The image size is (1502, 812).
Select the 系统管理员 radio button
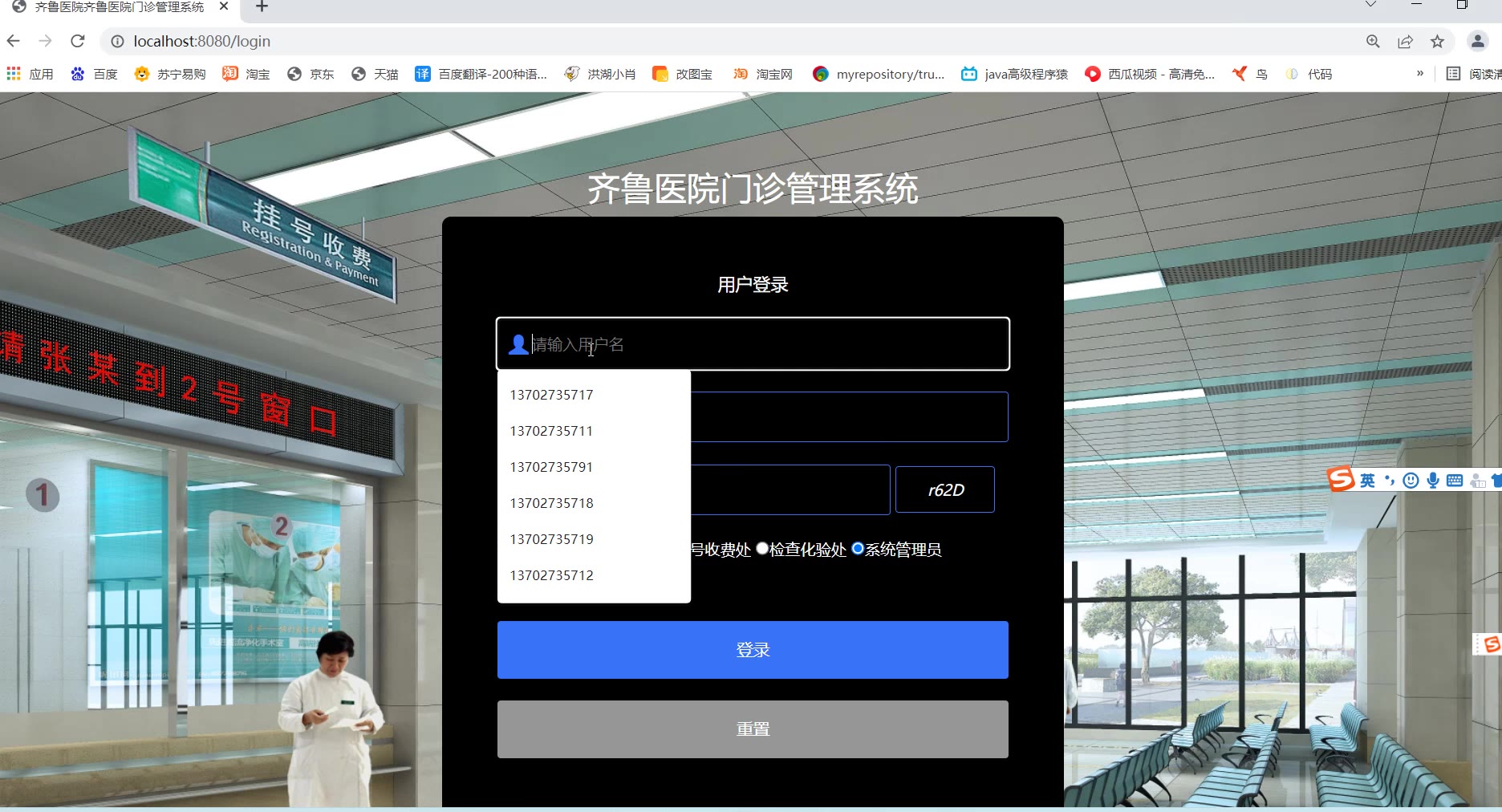pyautogui.click(x=858, y=548)
